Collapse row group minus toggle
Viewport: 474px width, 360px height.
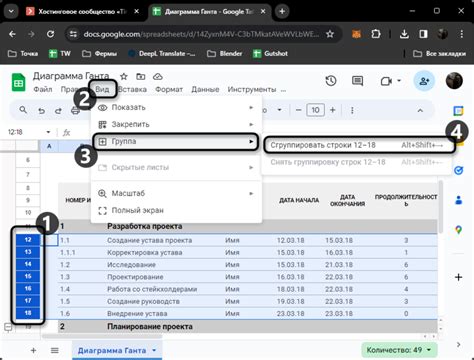[8, 327]
